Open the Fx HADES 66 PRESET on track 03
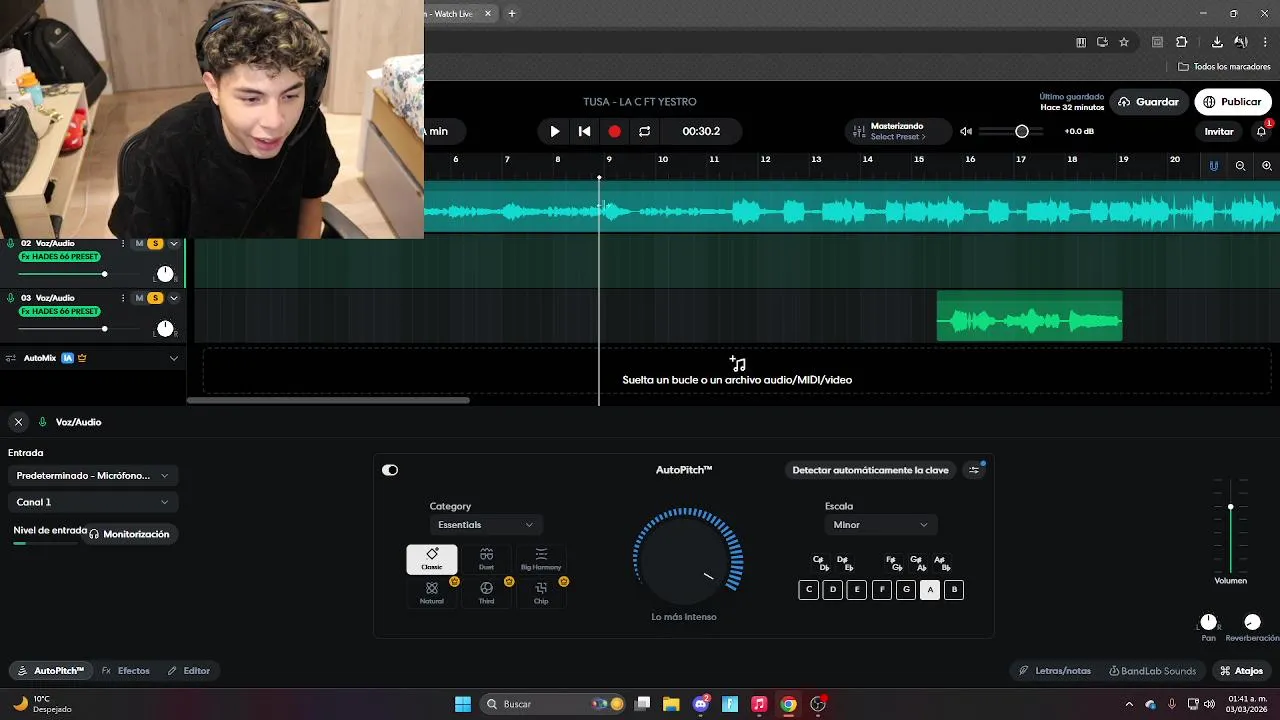 click(59, 311)
